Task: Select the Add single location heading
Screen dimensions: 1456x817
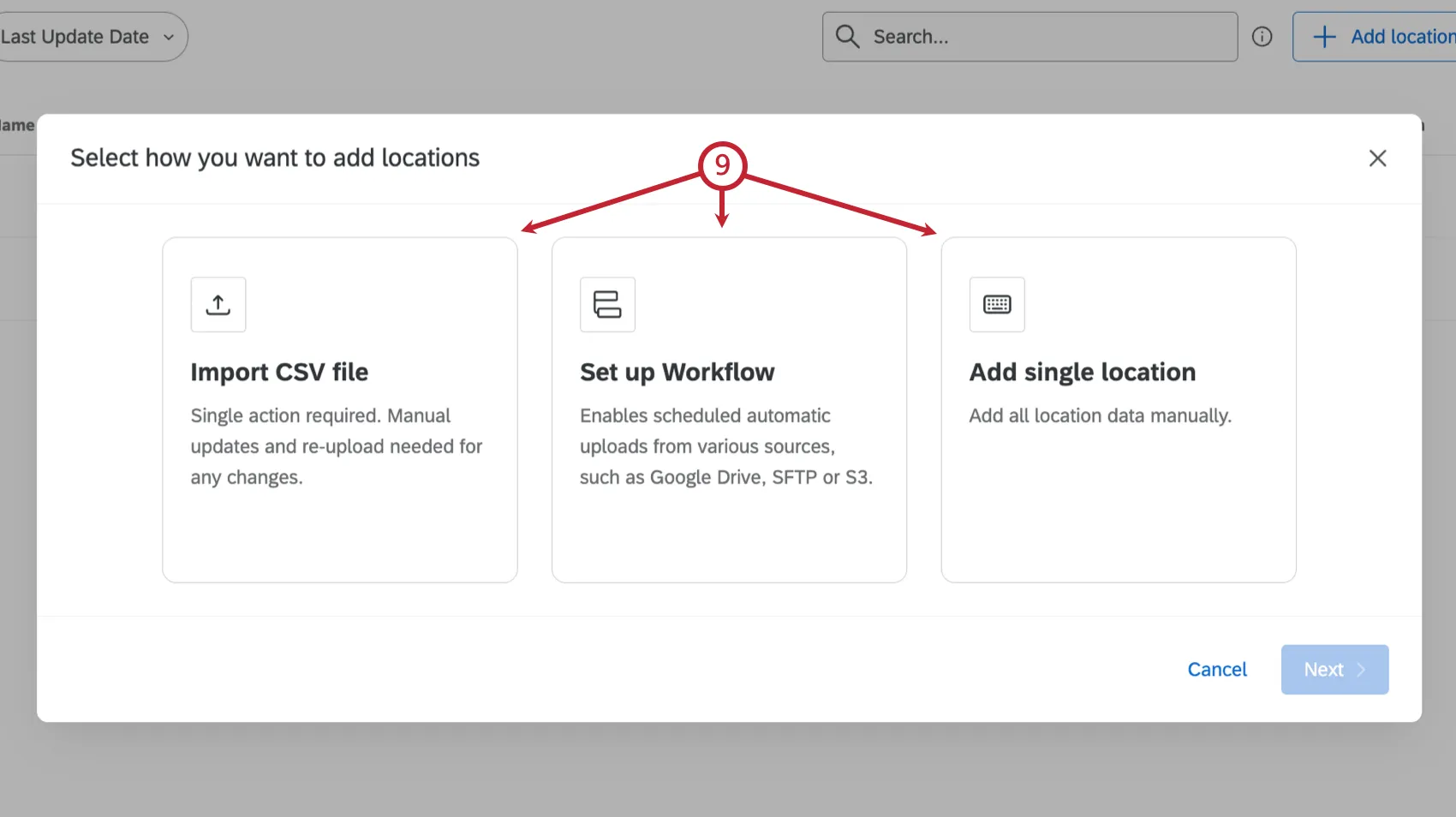Action: click(1083, 373)
